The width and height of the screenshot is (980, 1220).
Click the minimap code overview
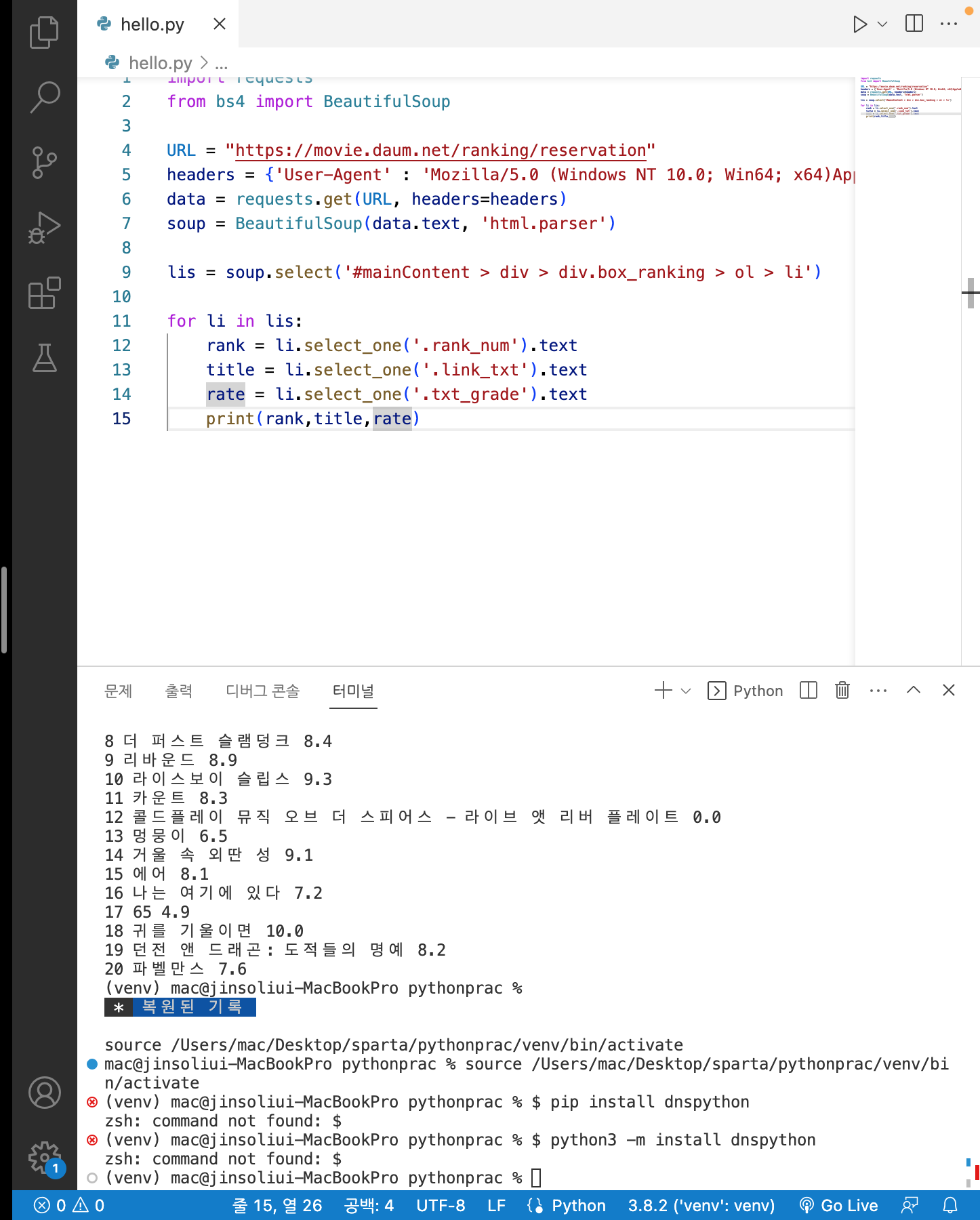point(908,98)
